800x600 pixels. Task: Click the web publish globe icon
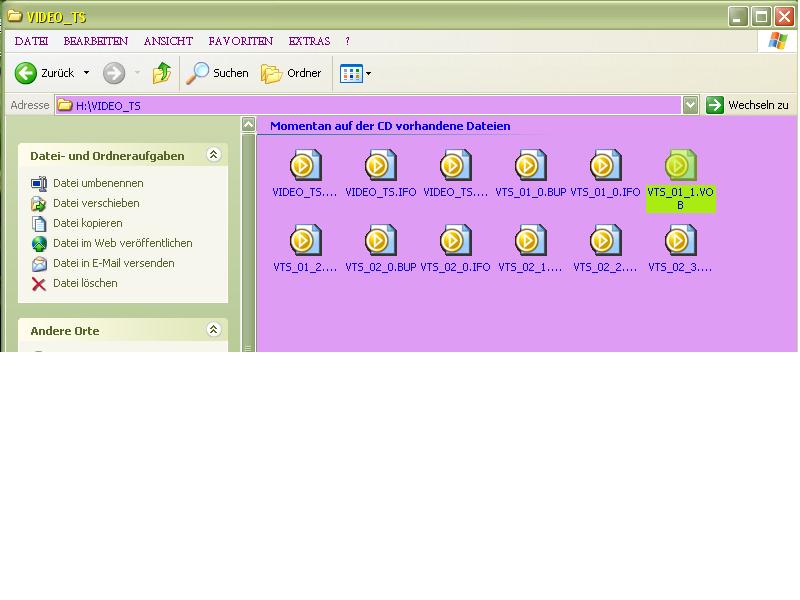click(x=39, y=243)
